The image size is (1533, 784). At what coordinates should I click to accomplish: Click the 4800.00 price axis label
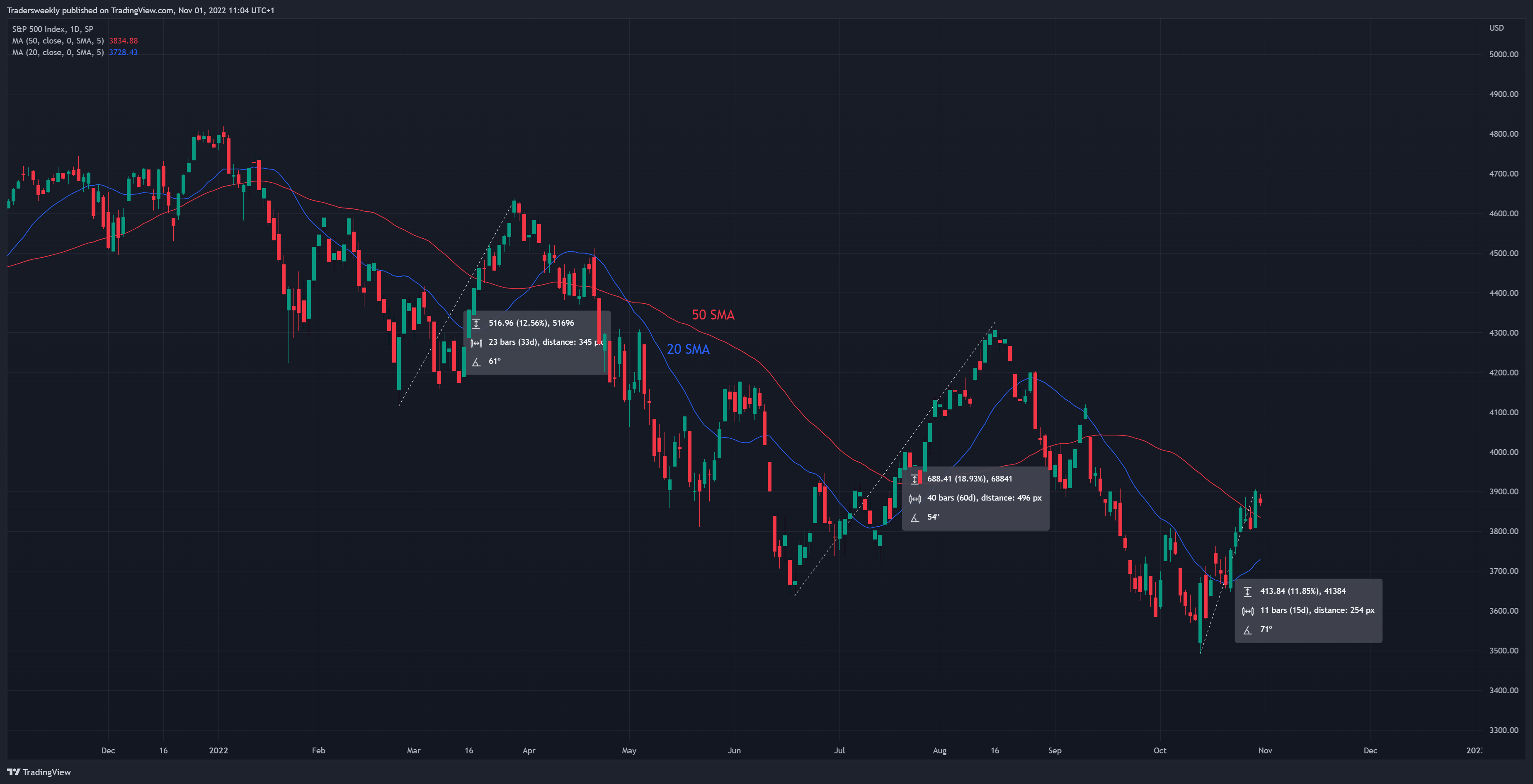[1503, 134]
